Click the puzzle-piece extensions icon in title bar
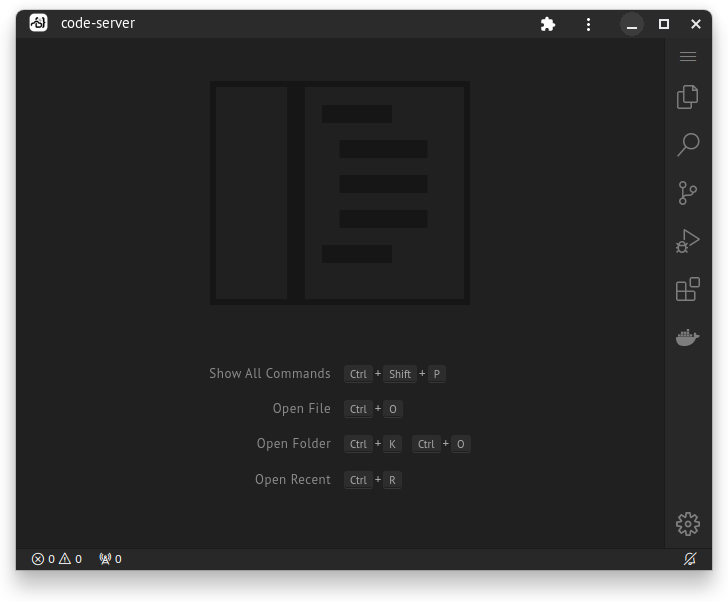 548,24
